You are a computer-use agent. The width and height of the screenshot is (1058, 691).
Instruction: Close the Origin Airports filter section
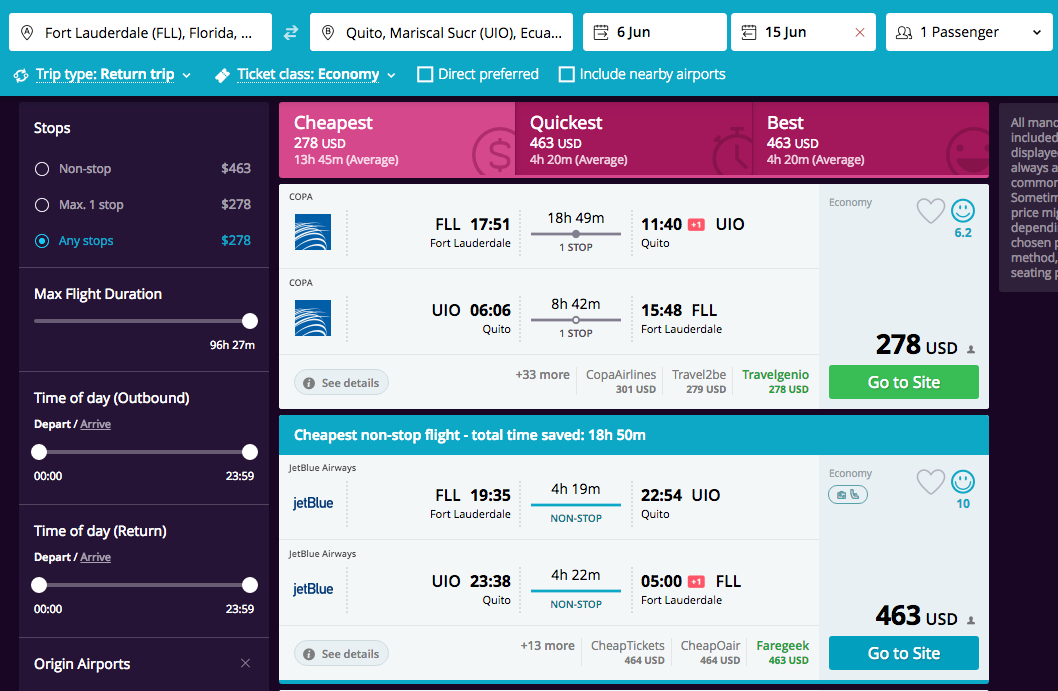pos(246,663)
